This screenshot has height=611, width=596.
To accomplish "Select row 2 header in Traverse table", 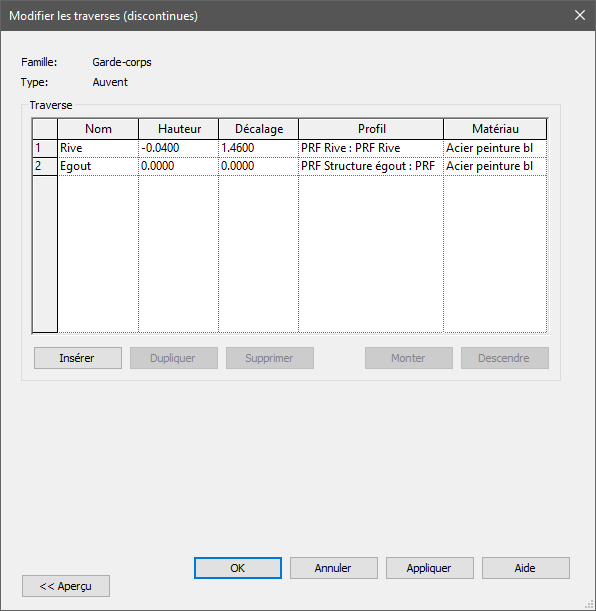I will [45, 166].
